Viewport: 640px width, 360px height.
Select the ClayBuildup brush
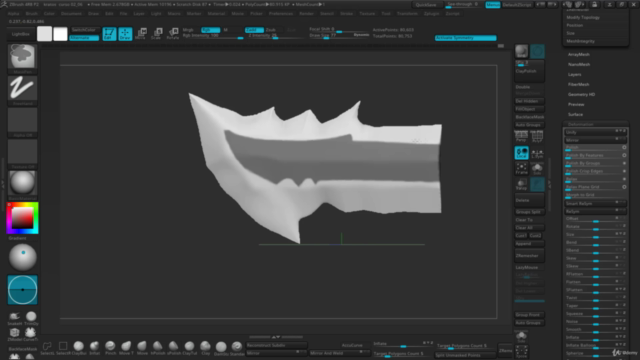click(79, 348)
